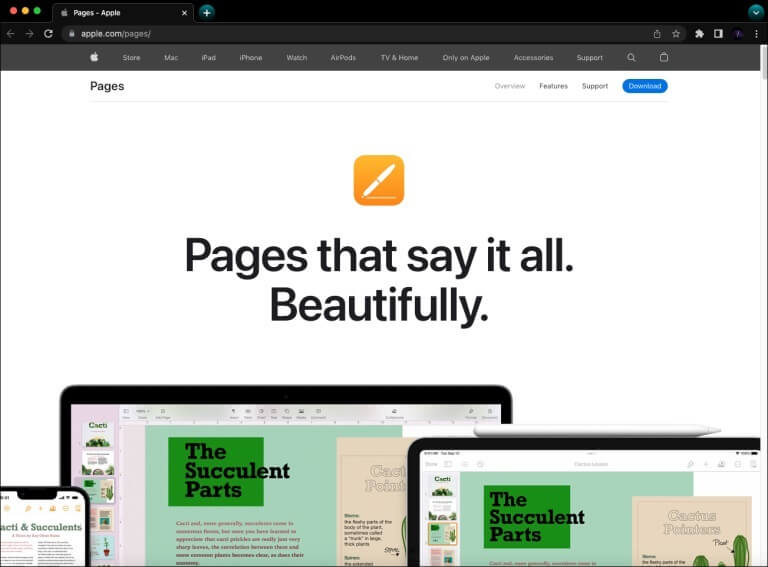Click the iPhone Pages screenshot image

point(44,527)
